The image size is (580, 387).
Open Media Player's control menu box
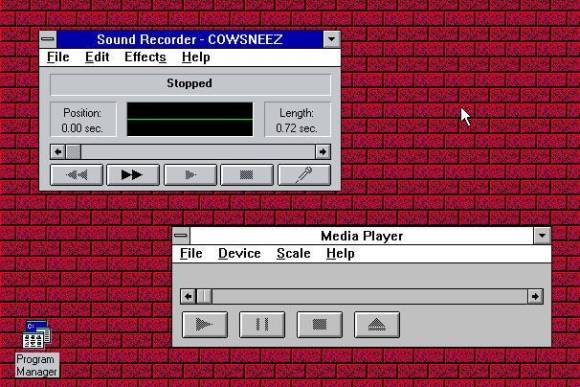181,236
